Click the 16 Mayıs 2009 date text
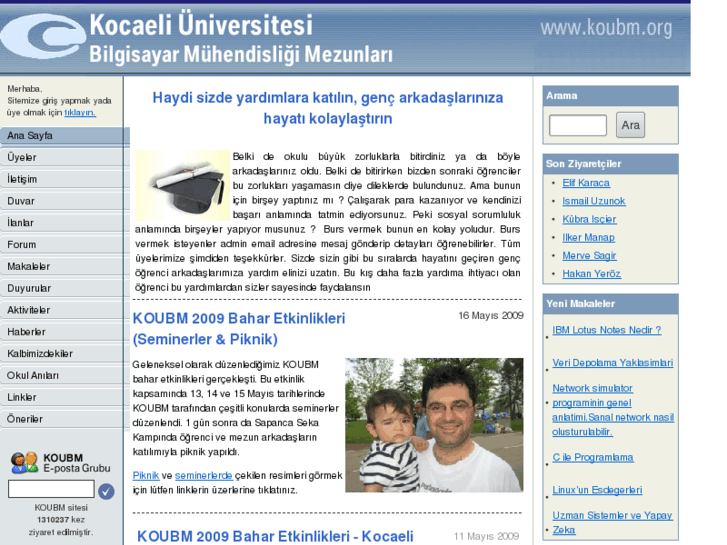 point(491,315)
